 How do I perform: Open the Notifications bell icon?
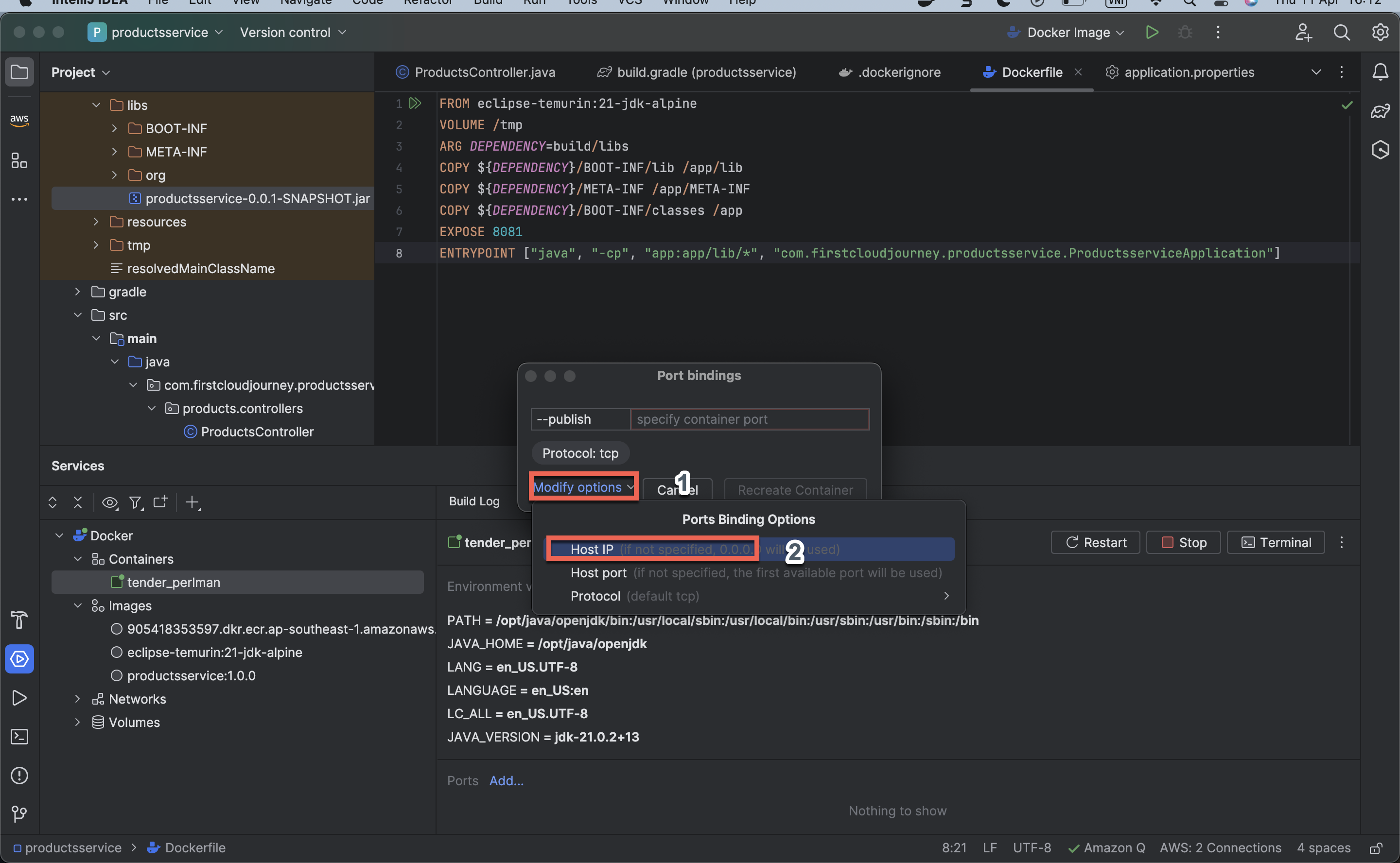[1380, 72]
